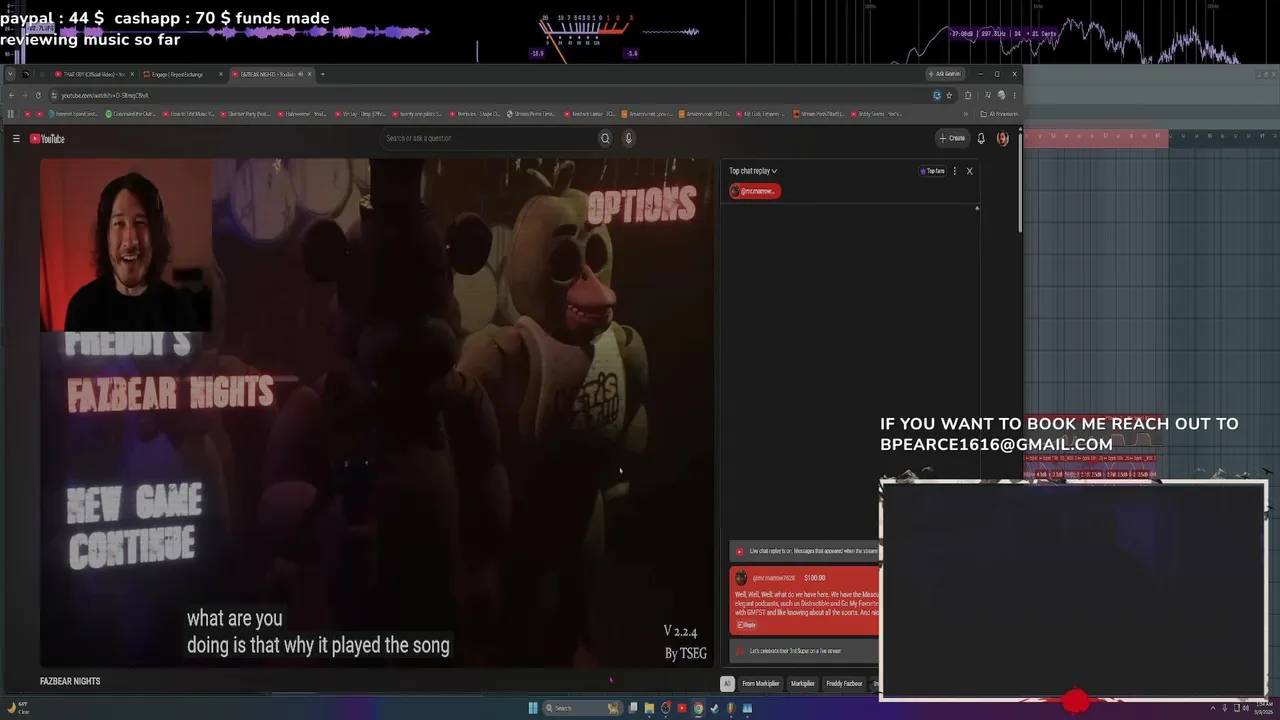Open Task View on the taskbar
The width and height of the screenshot is (1280, 720).
coord(633,708)
